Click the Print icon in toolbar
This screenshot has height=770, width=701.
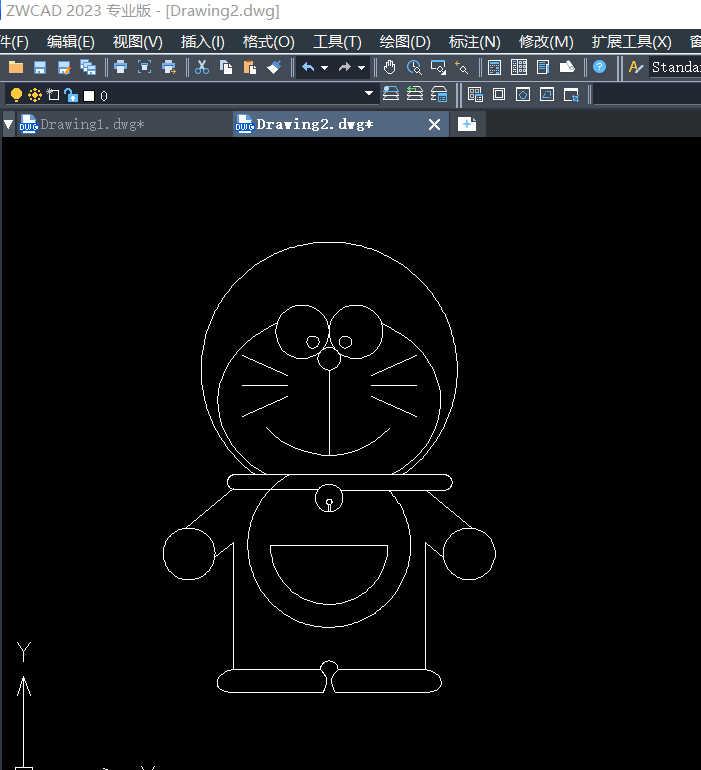(x=120, y=67)
